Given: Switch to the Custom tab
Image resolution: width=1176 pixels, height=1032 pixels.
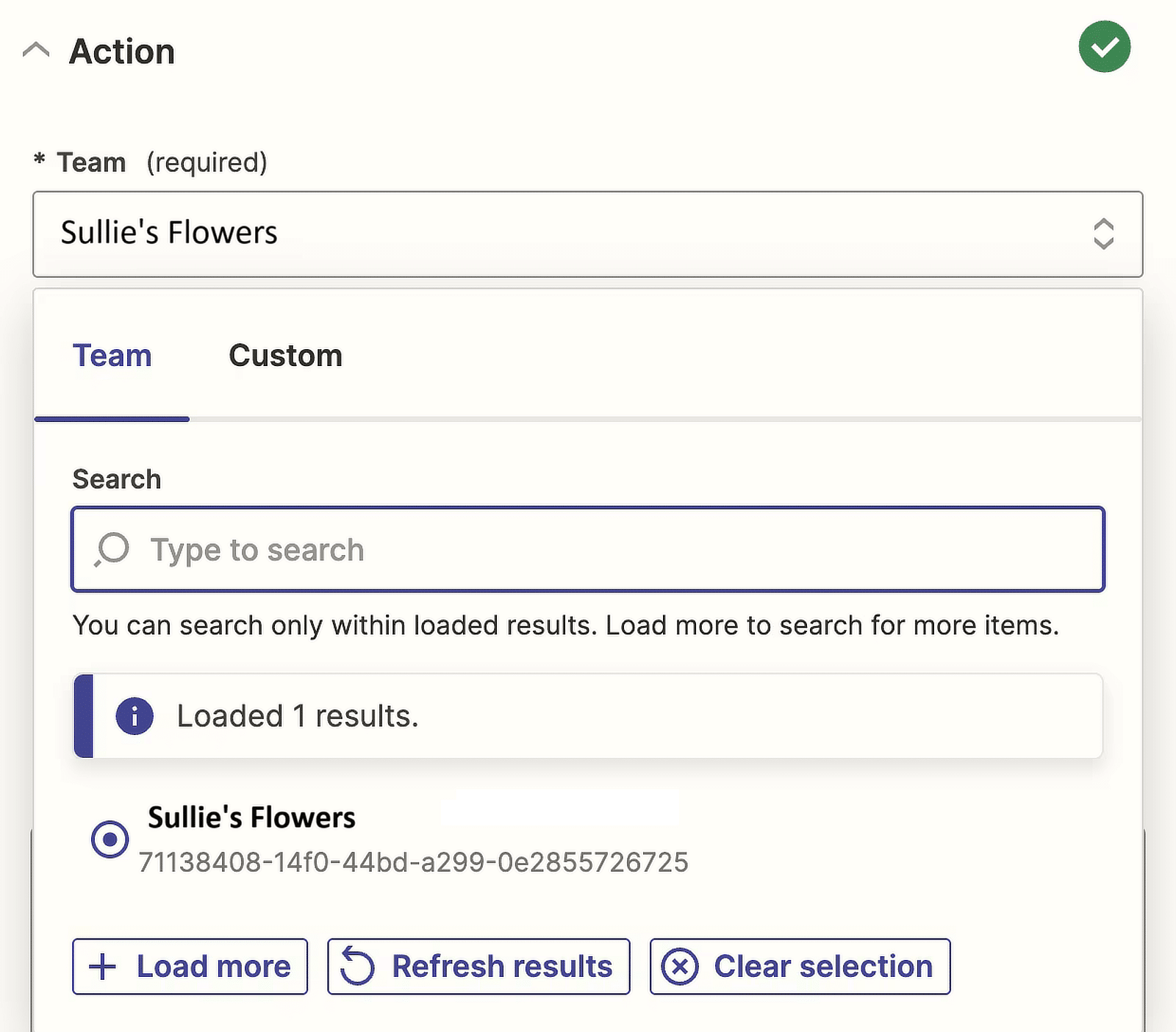Looking at the screenshot, I should (x=285, y=356).
